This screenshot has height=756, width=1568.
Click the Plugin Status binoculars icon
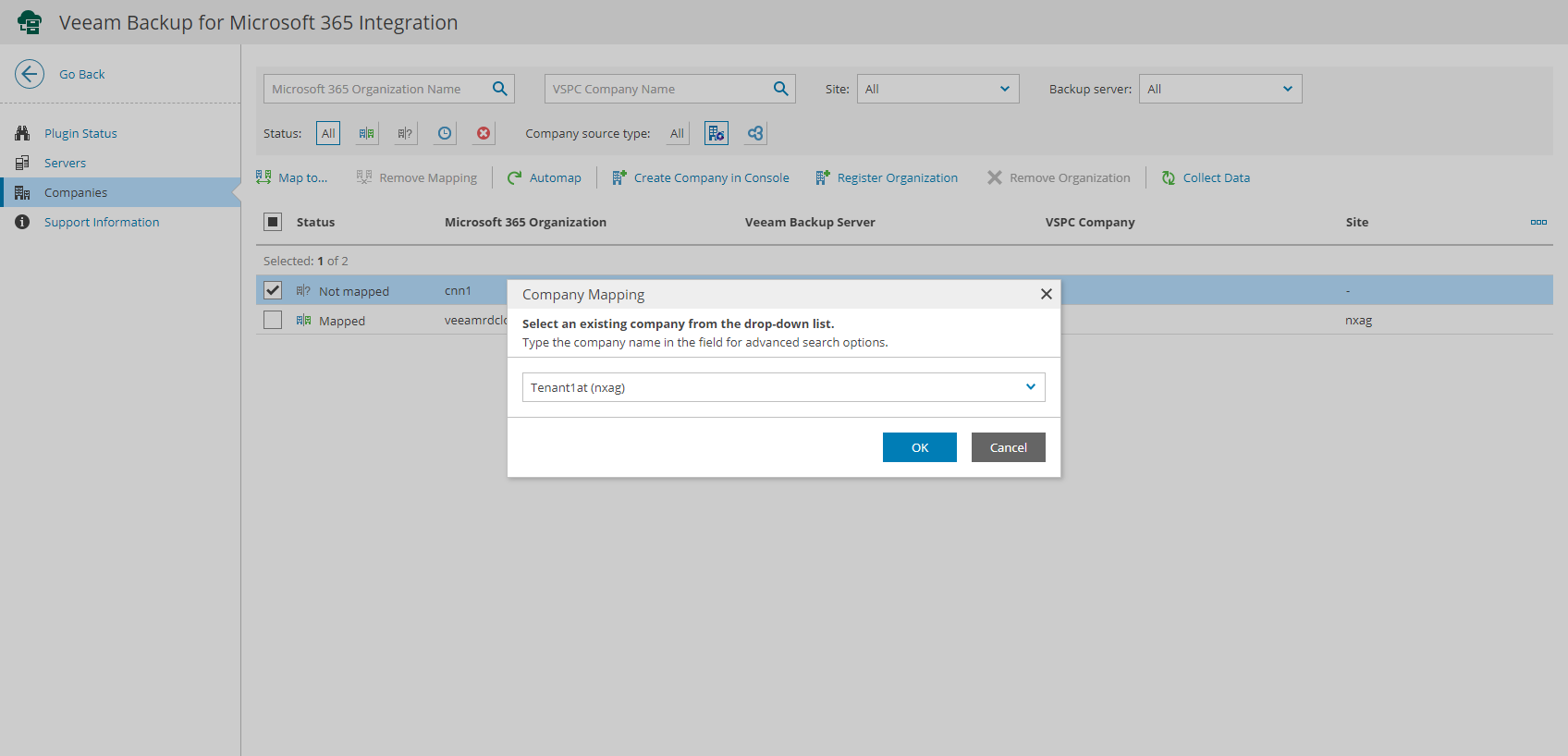(22, 133)
